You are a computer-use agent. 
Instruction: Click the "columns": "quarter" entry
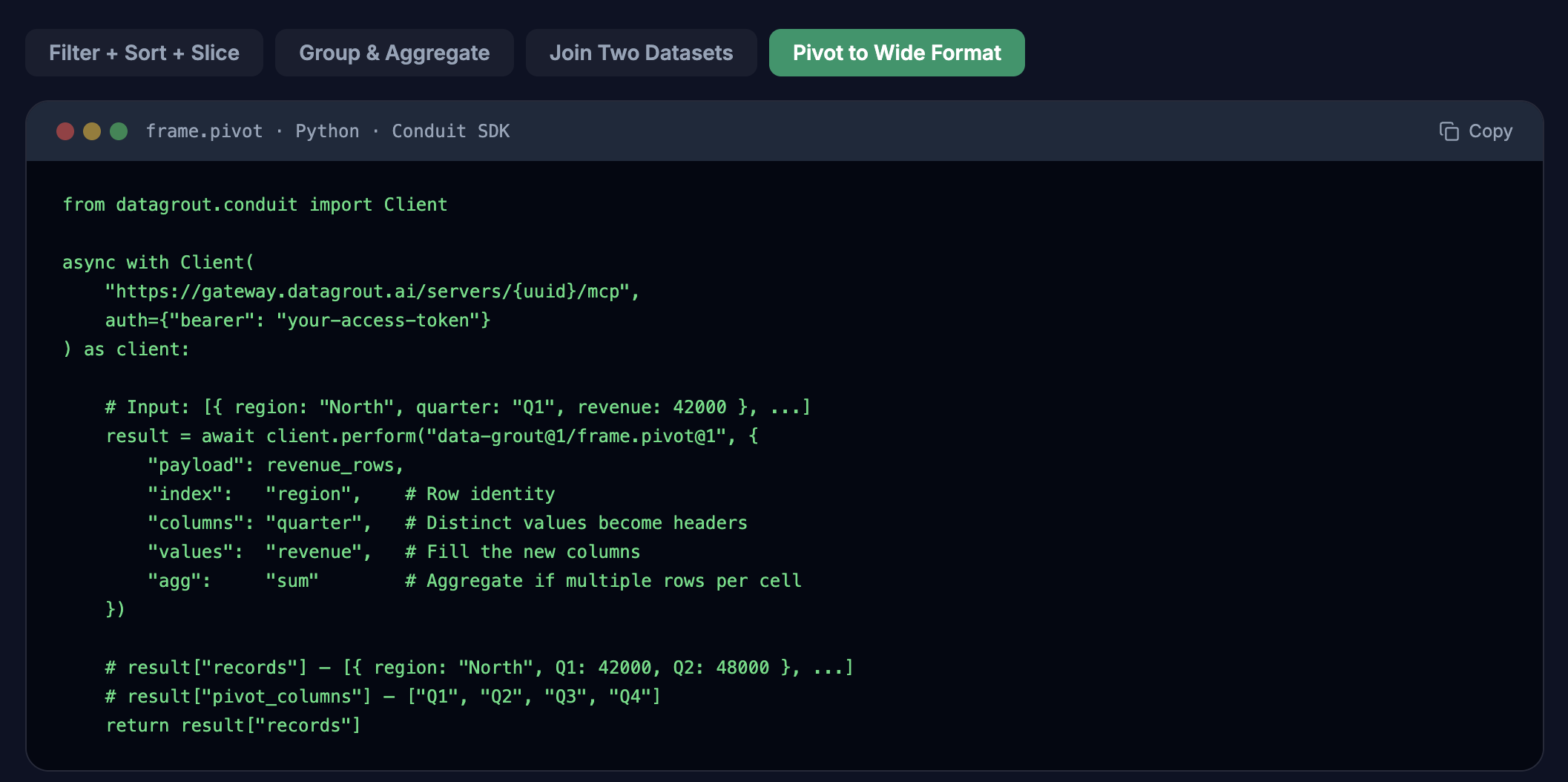tap(260, 523)
